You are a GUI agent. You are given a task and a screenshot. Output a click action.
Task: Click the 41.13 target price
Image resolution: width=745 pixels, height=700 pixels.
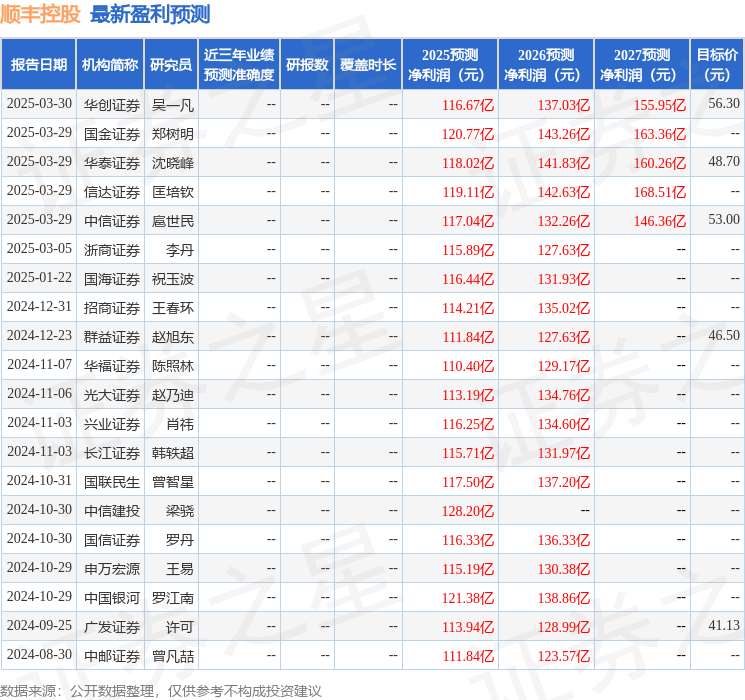click(x=724, y=625)
